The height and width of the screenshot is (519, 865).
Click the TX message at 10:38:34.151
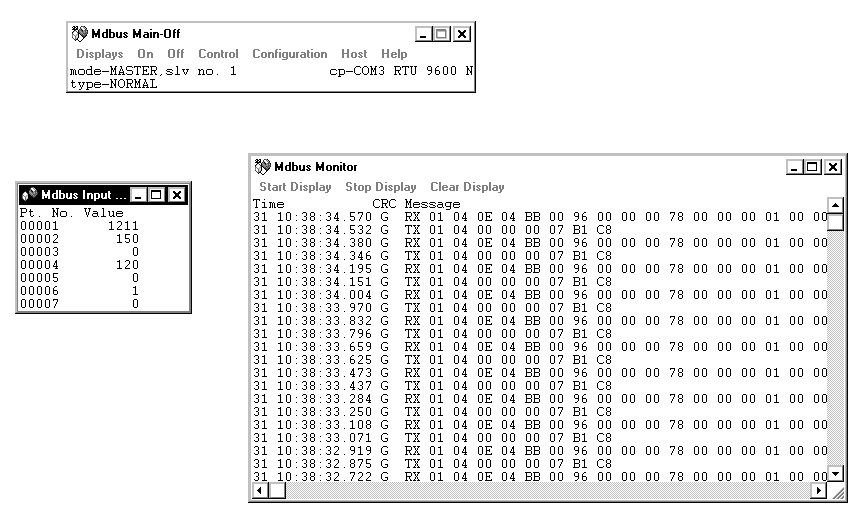[432, 282]
